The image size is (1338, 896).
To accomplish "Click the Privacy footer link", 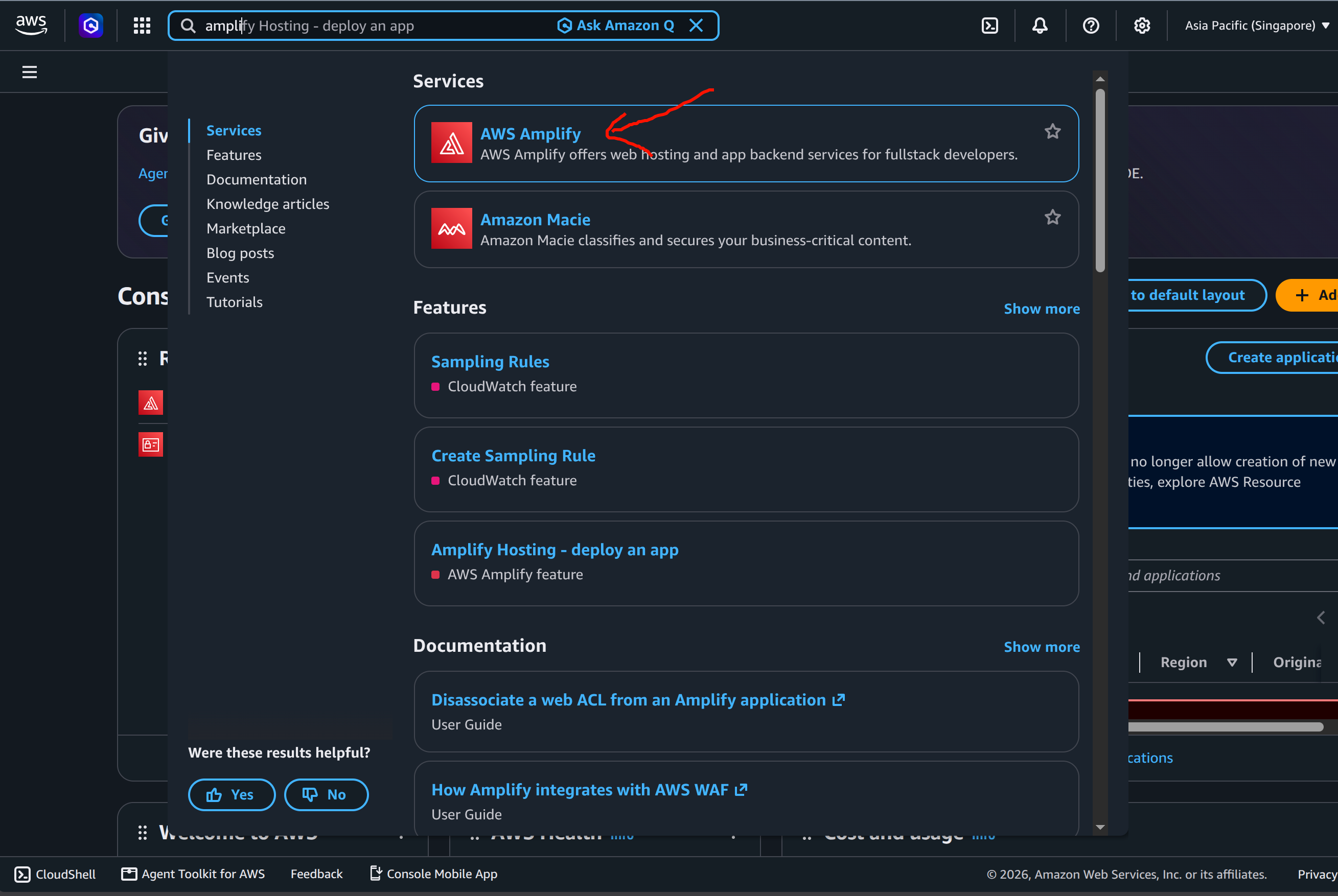I will [1317, 874].
